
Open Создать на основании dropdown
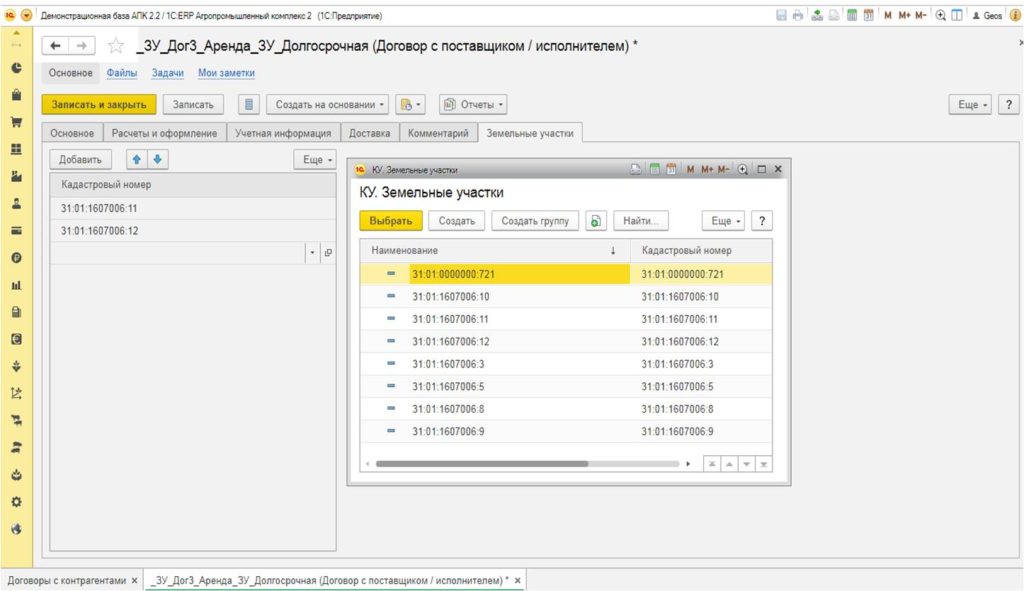[x=327, y=104]
